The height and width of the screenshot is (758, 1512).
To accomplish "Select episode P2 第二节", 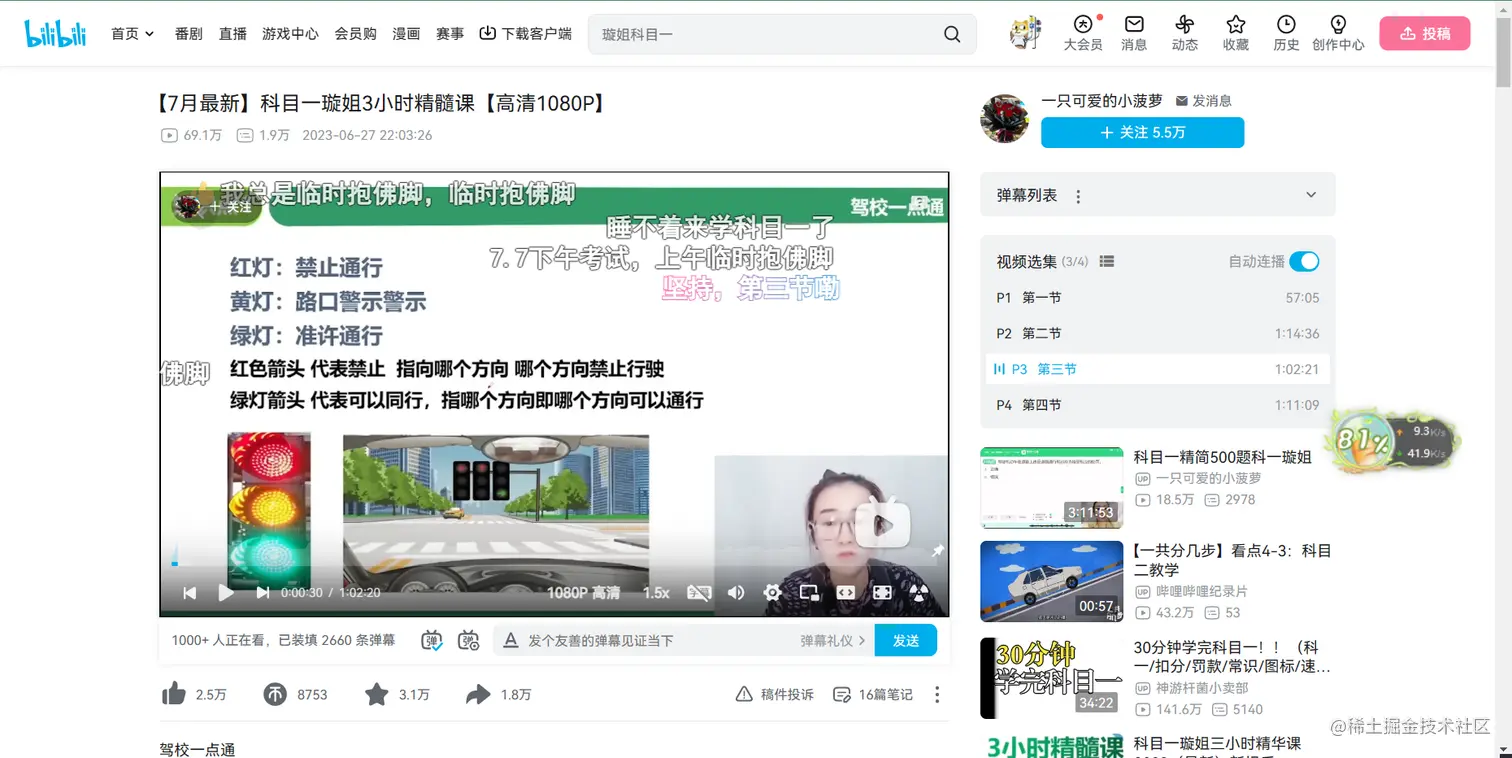I will click(1158, 334).
